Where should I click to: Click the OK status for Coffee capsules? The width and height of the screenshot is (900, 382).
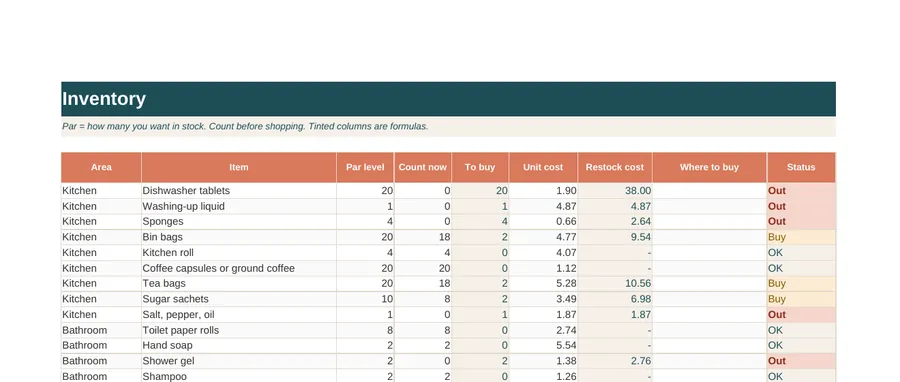coord(801,268)
